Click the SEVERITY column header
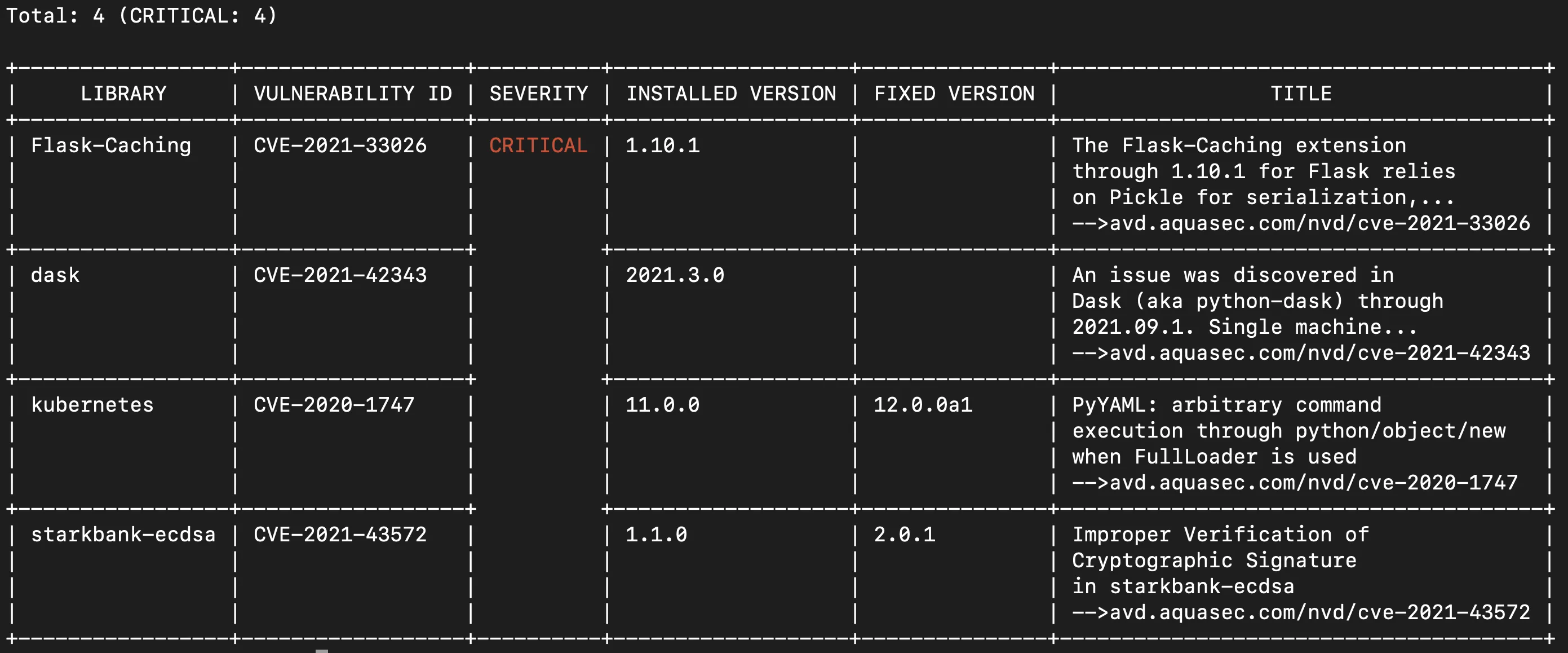 pos(539,93)
